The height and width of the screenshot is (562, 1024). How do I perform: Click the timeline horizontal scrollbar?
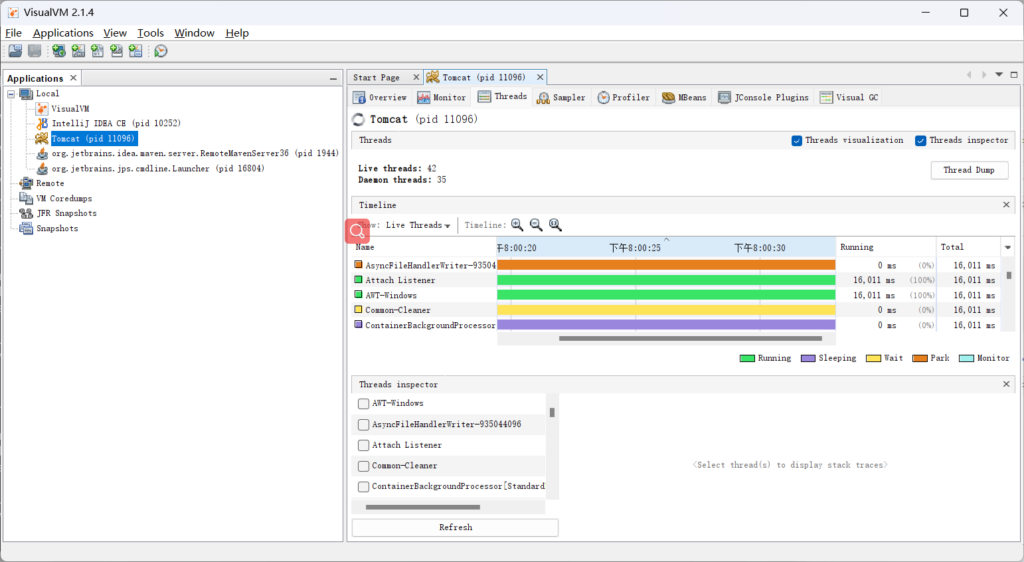click(x=690, y=339)
